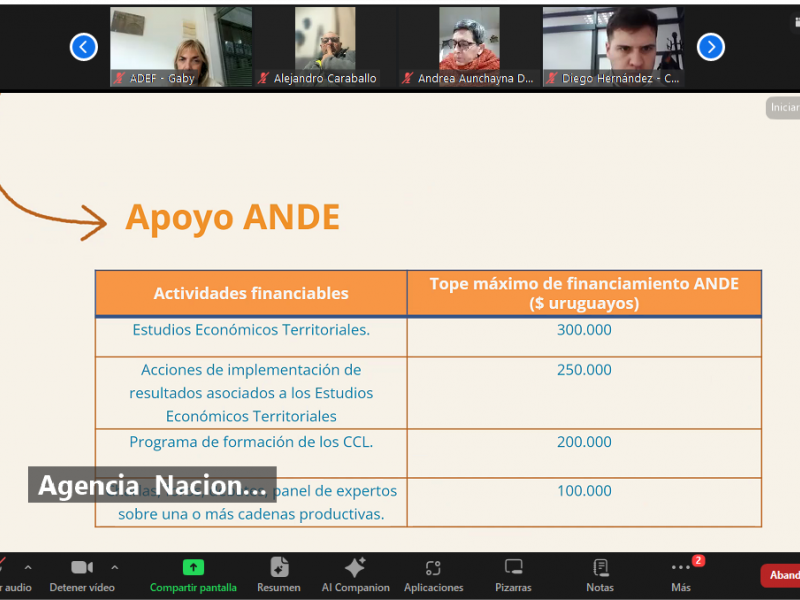Image resolution: width=800 pixels, height=600 pixels.
Task: Click 'Actividades financiables' table header
Action: (x=251, y=293)
